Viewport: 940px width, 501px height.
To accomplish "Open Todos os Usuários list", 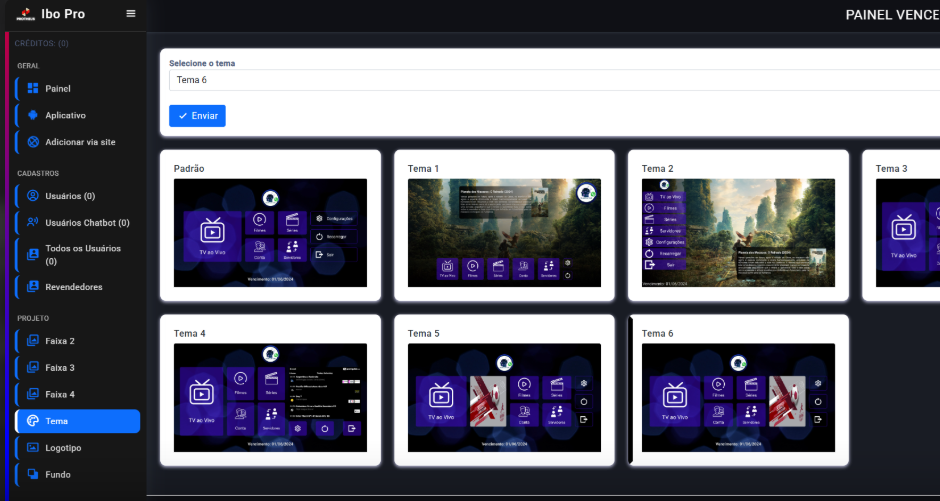I will (x=82, y=254).
